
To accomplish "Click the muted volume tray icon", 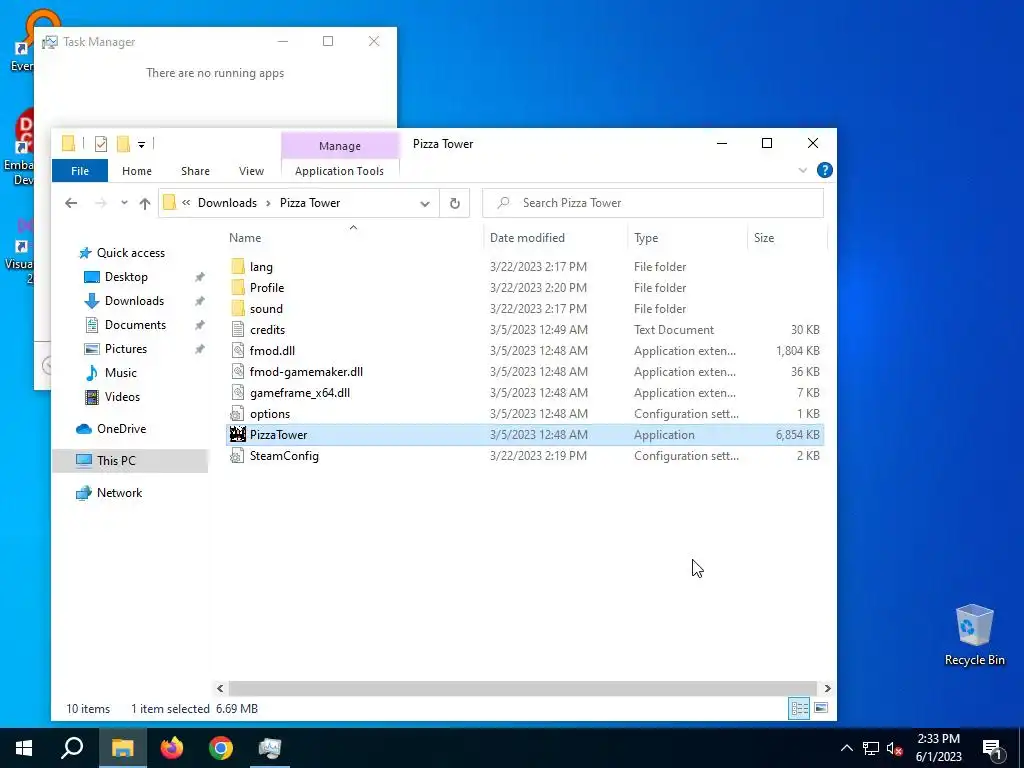I will click(894, 748).
